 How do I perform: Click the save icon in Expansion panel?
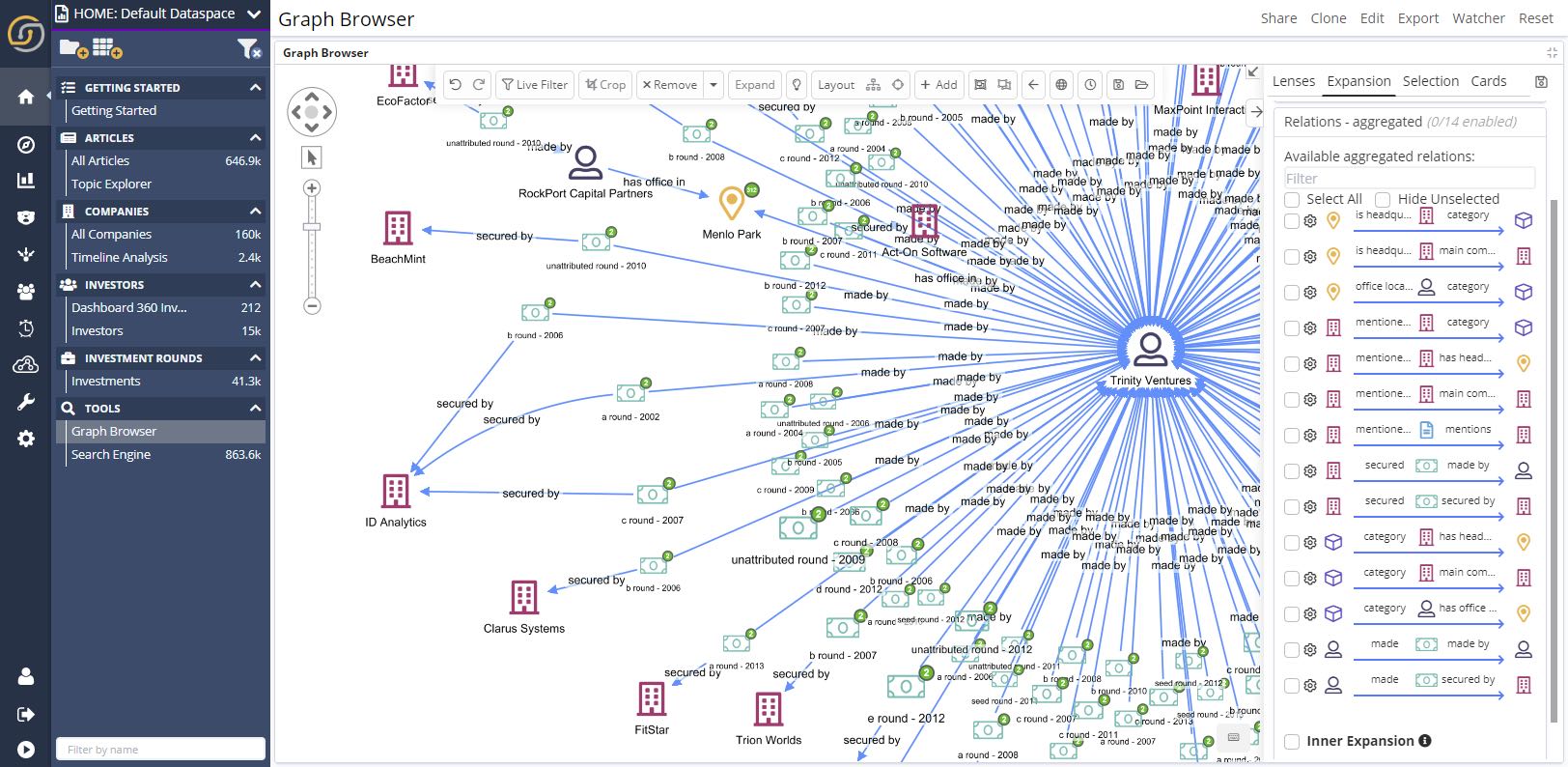click(x=1541, y=82)
